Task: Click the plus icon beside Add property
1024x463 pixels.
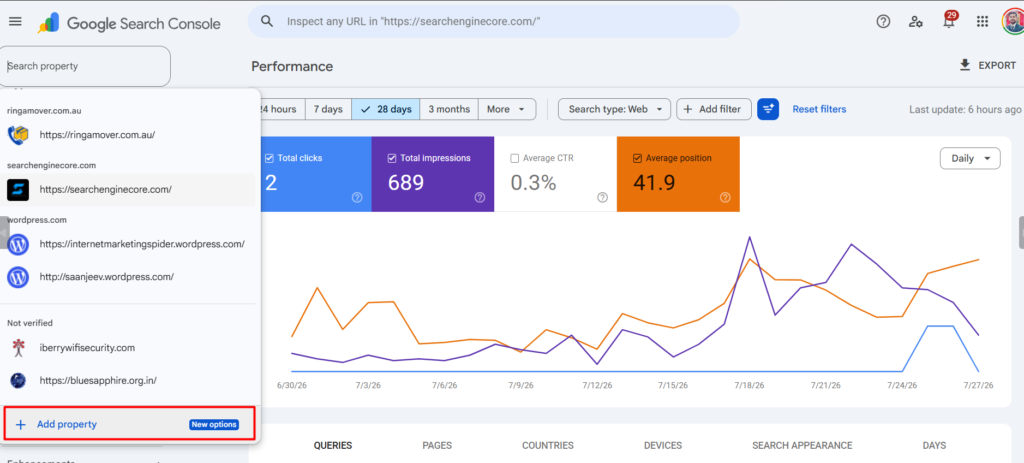Action: 20,424
